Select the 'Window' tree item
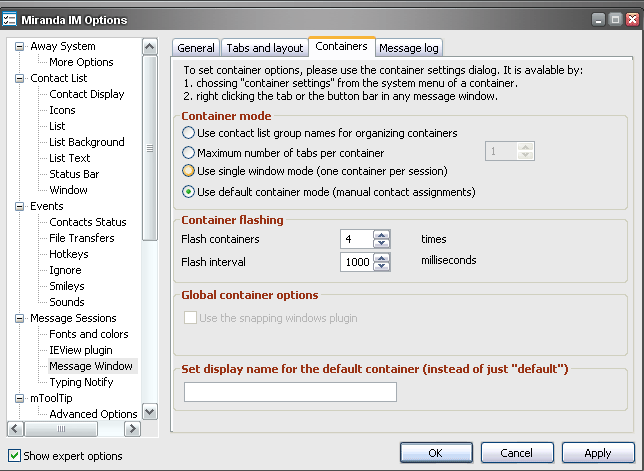This screenshot has width=644, height=471. (68, 191)
